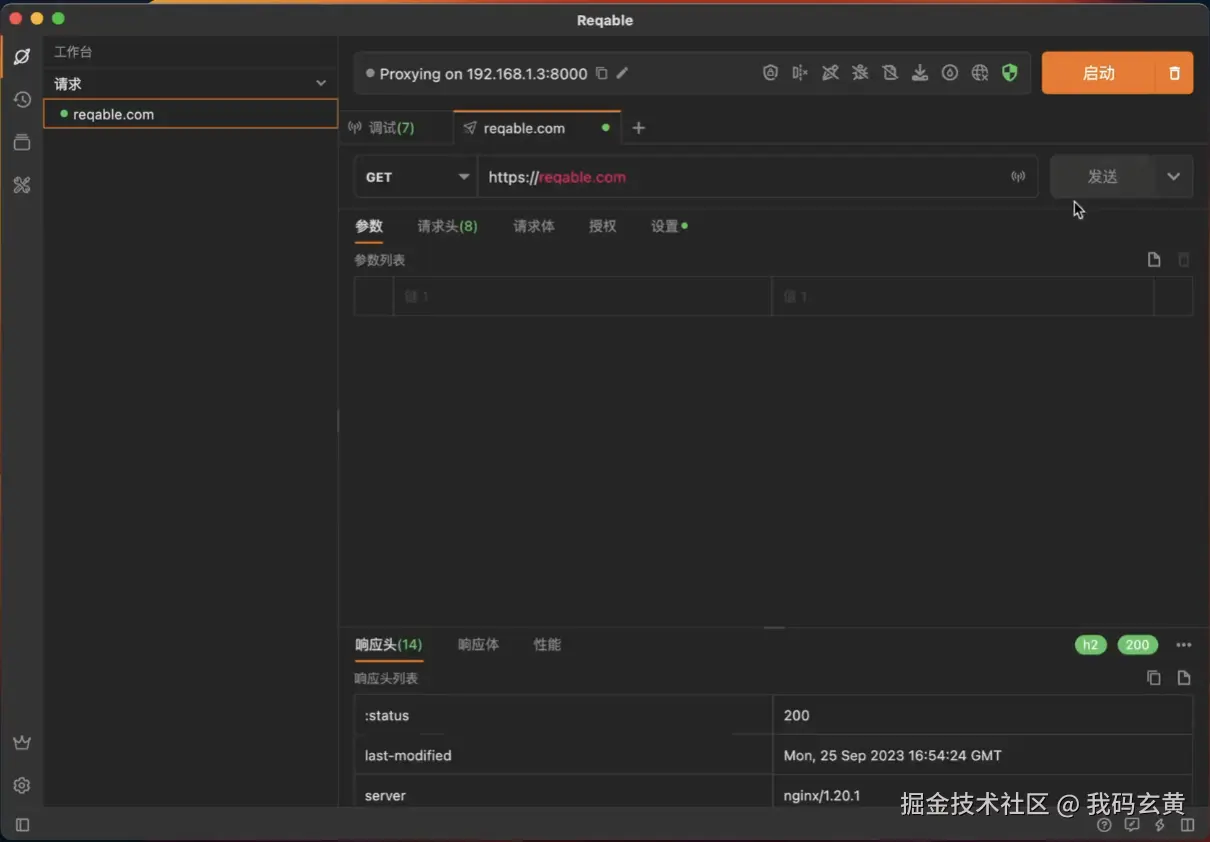
Task: Click the SSL lock shield toolbar icon
Action: coord(770,73)
